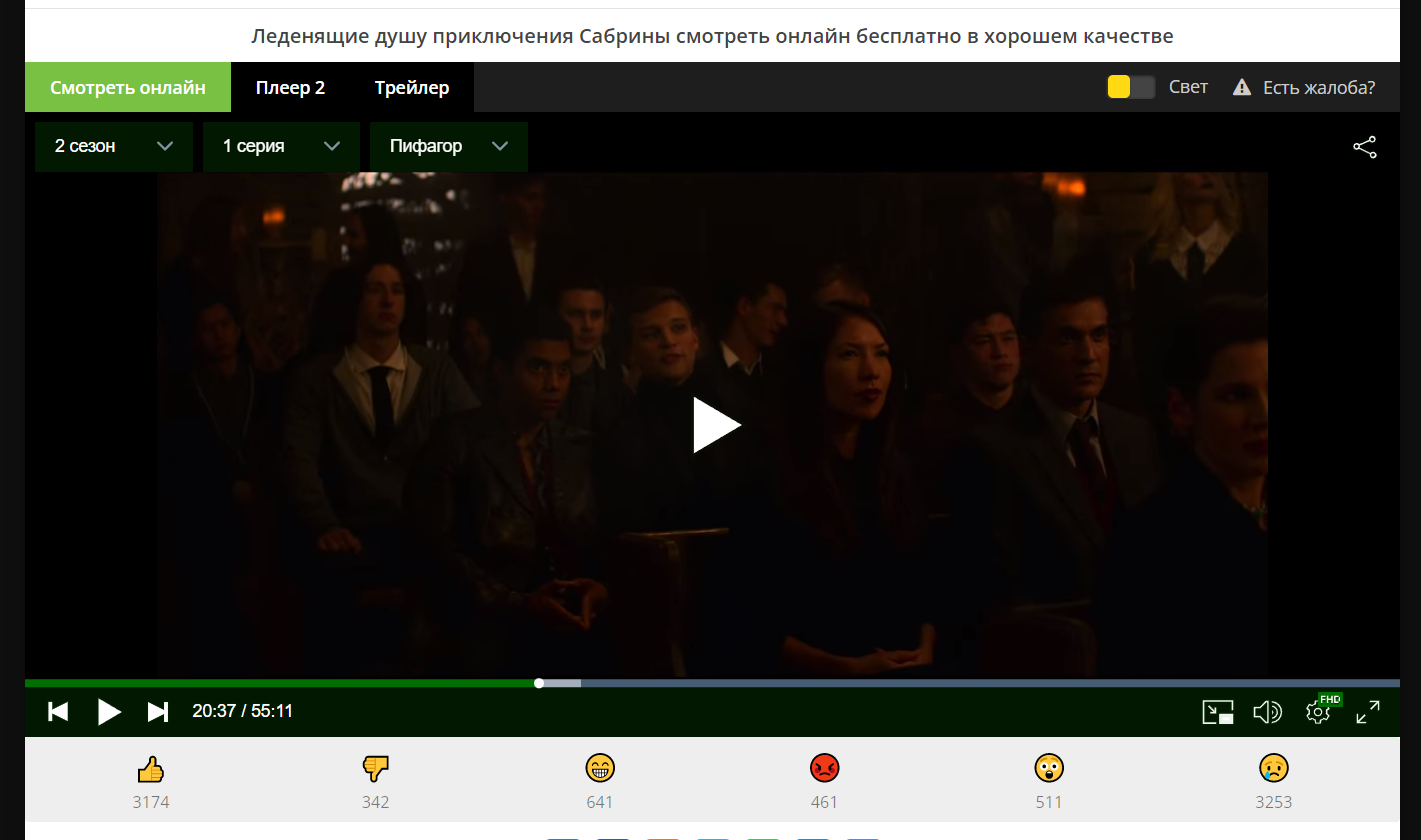
Task: Open the share icon above the player
Action: point(1365,147)
